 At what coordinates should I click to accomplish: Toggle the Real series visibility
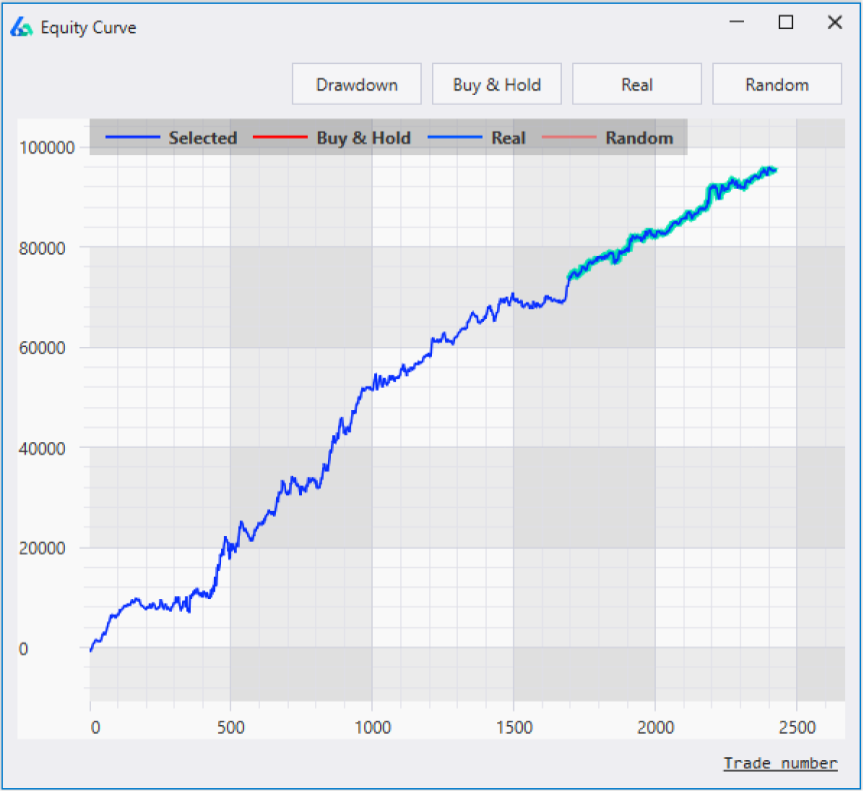pyautogui.click(x=511, y=138)
